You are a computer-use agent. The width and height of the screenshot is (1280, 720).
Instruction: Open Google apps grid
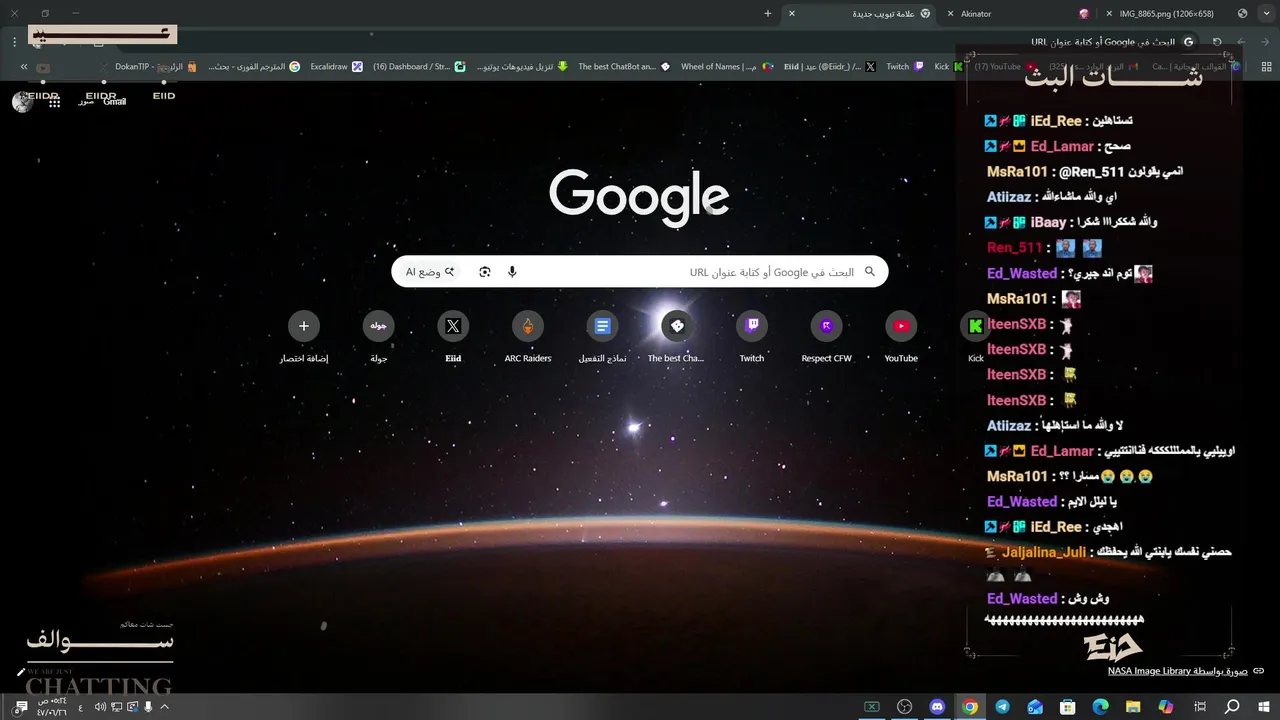click(54, 101)
